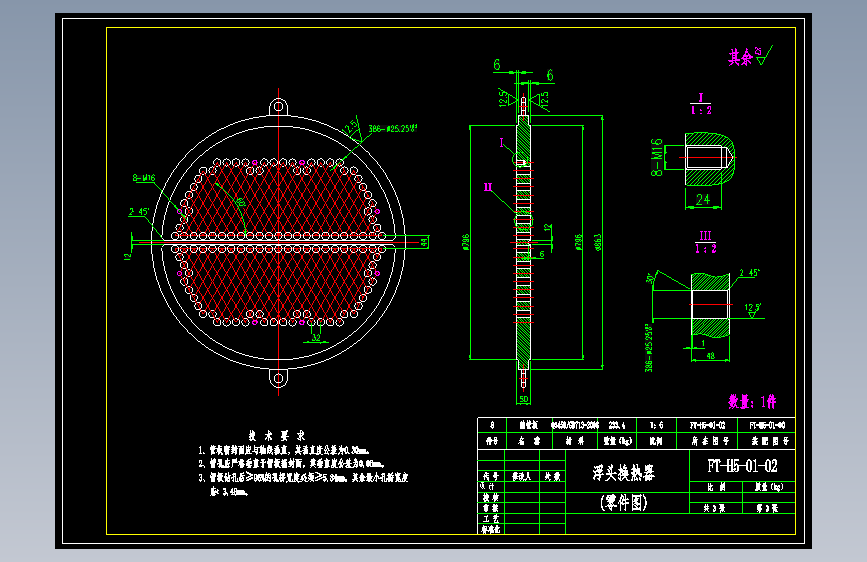Select the 'FT-H5-01-00' assembly drawing number cell
The height and width of the screenshot is (562, 867).
[x=767, y=425]
